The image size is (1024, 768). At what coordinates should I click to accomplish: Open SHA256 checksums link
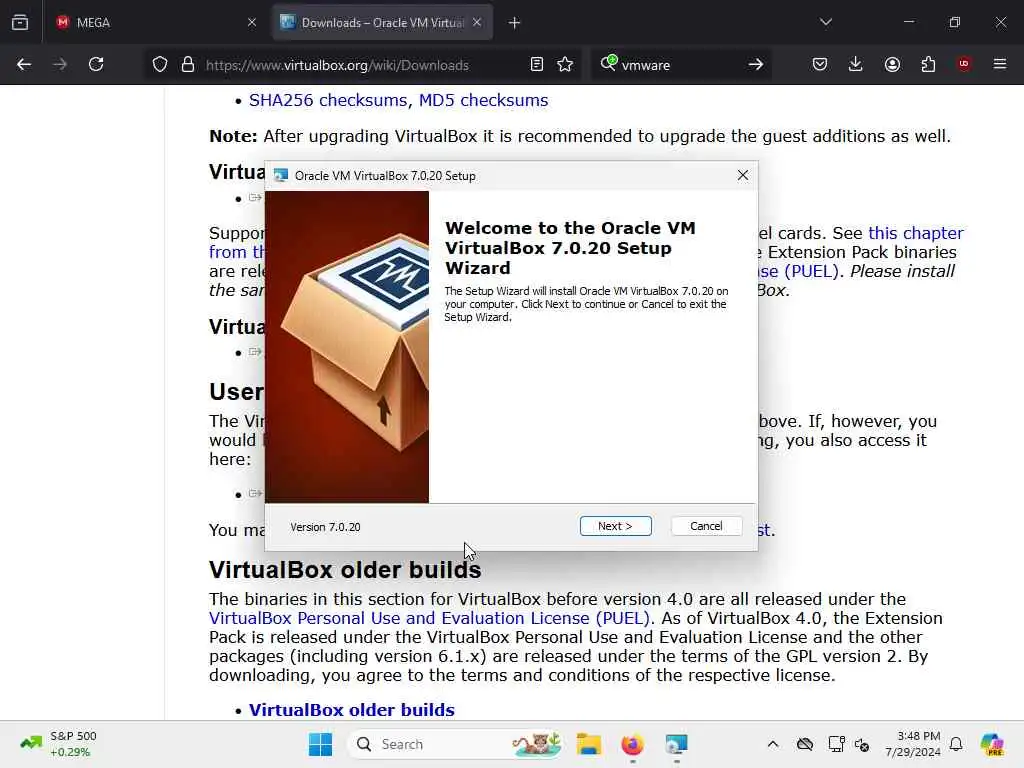(x=328, y=101)
